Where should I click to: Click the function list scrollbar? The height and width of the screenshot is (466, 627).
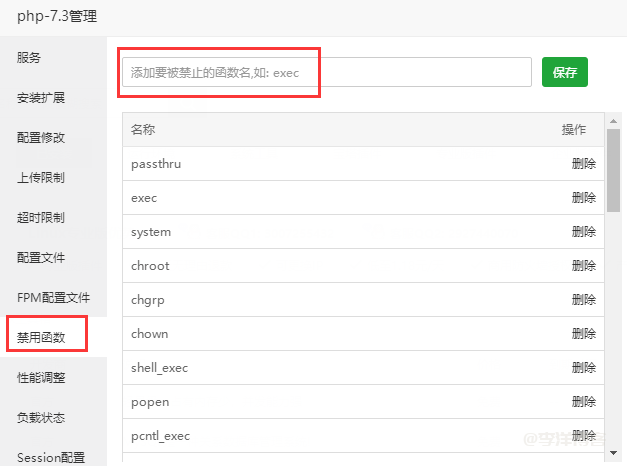pyautogui.click(x=613, y=170)
